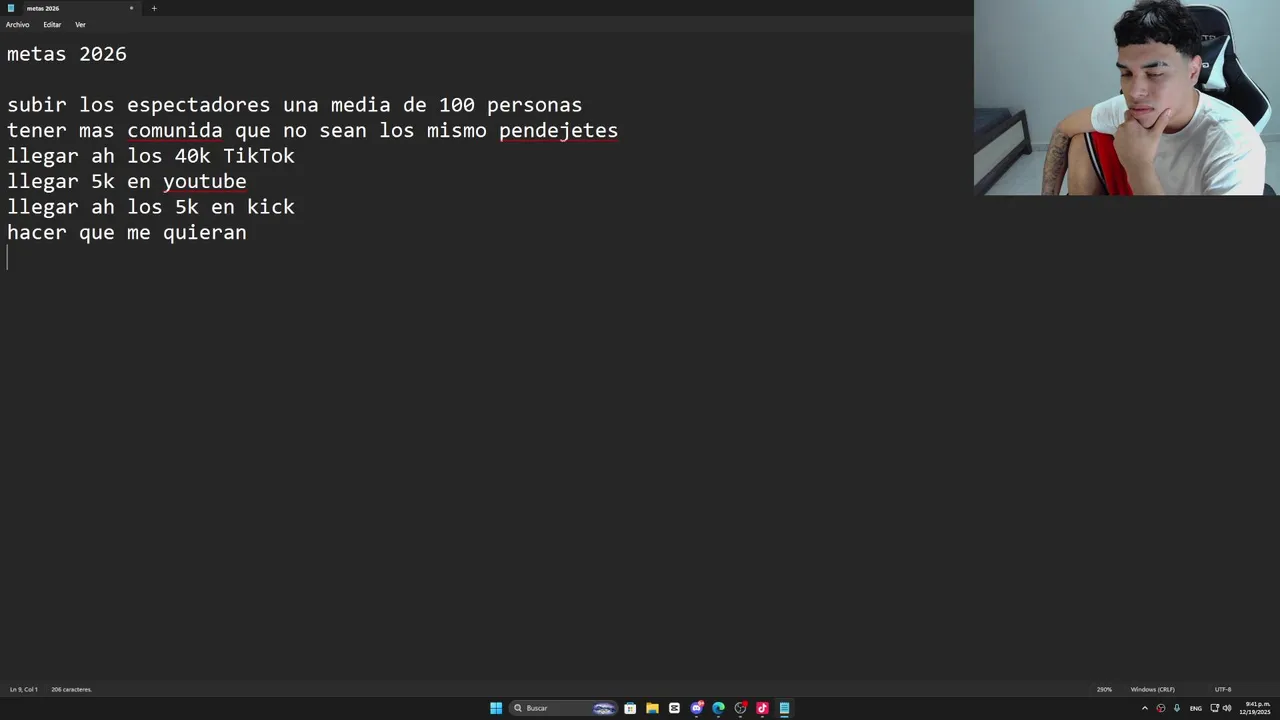
Task: Click the 206 caracteres status entry
Action: 71,689
